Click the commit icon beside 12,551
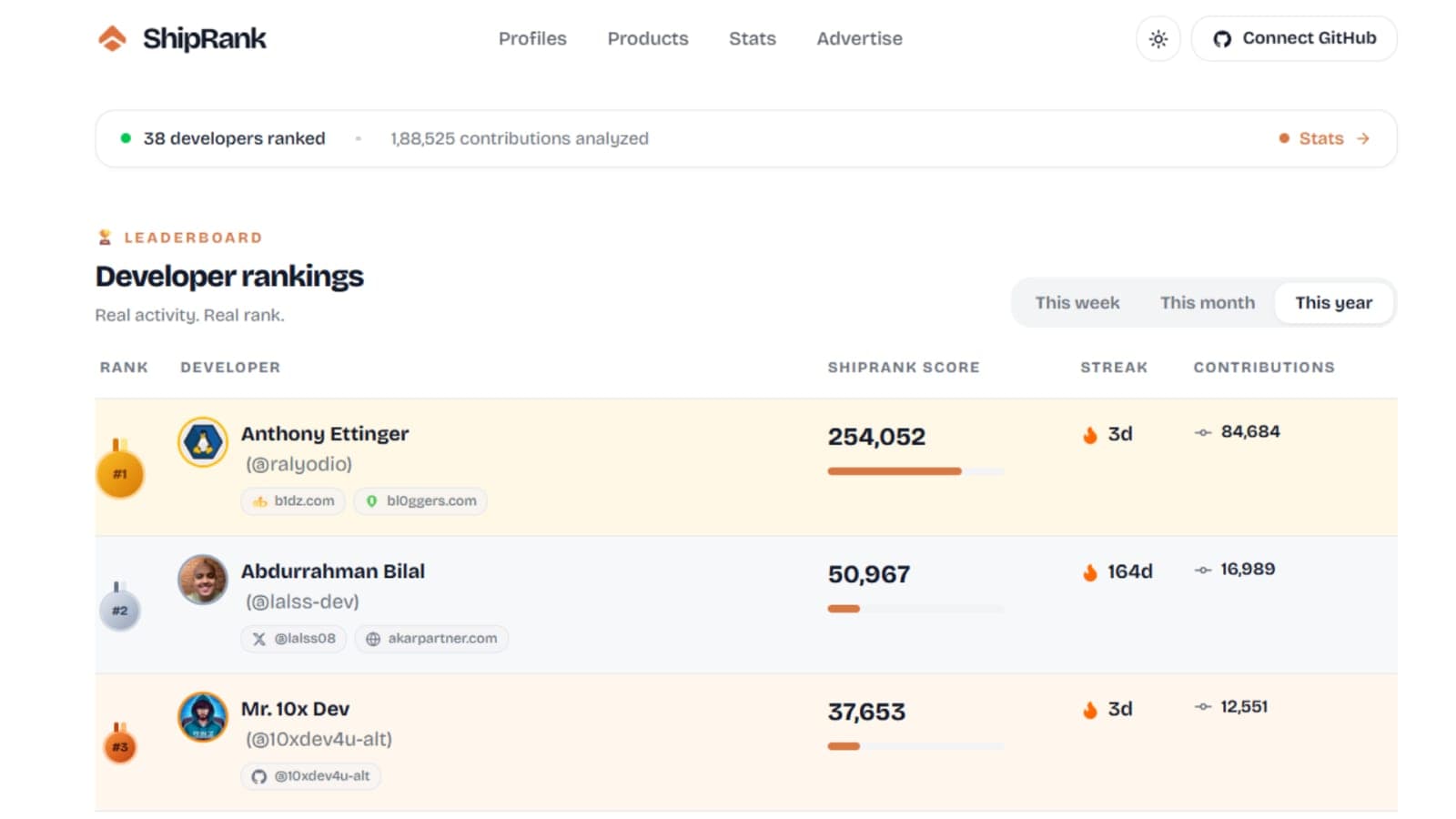The width and height of the screenshot is (1456, 819). tap(1203, 707)
